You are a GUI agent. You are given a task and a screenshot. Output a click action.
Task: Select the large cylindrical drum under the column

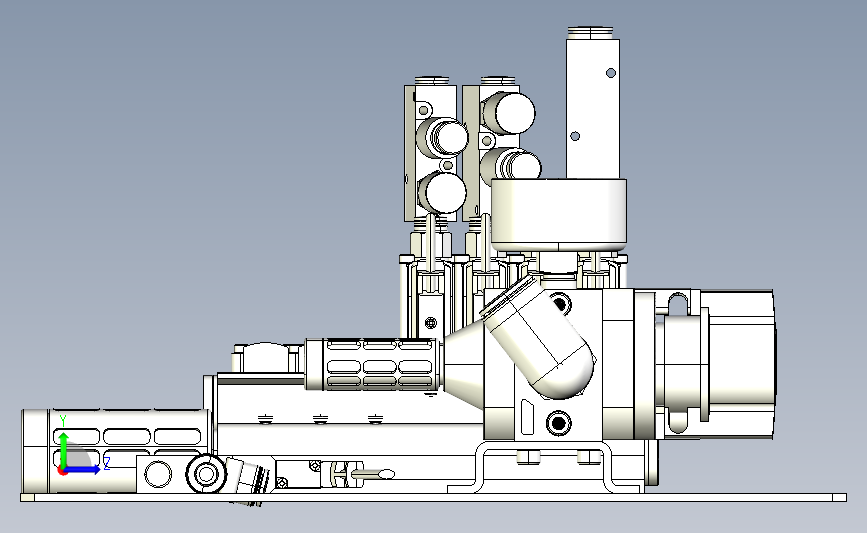(559, 214)
